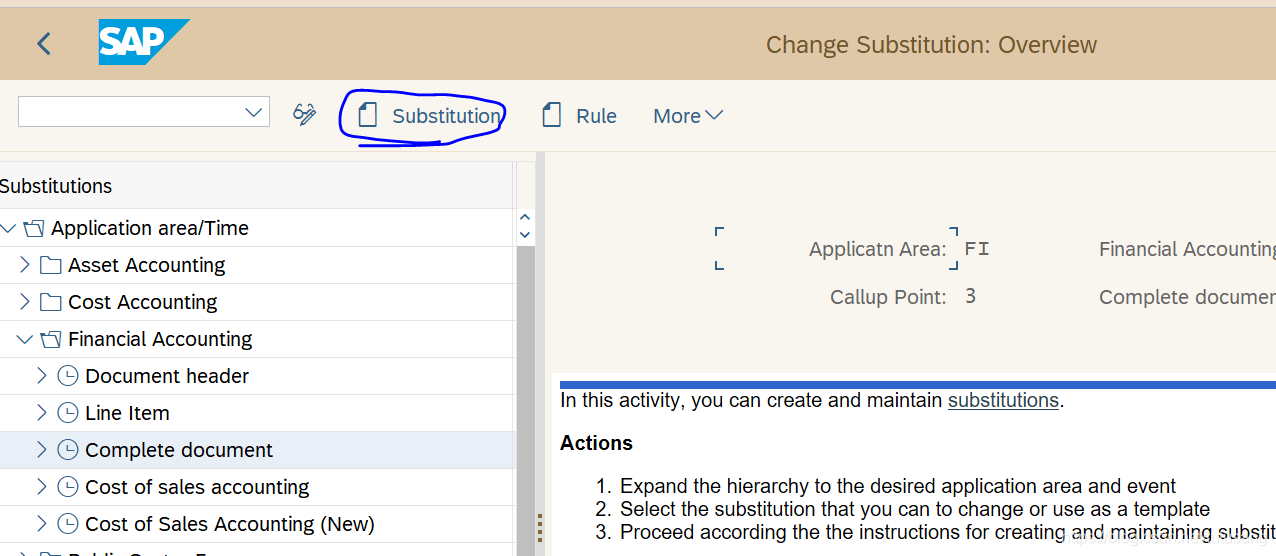Expand the Line Item node
Image resolution: width=1276 pixels, height=556 pixels.
(x=41, y=413)
